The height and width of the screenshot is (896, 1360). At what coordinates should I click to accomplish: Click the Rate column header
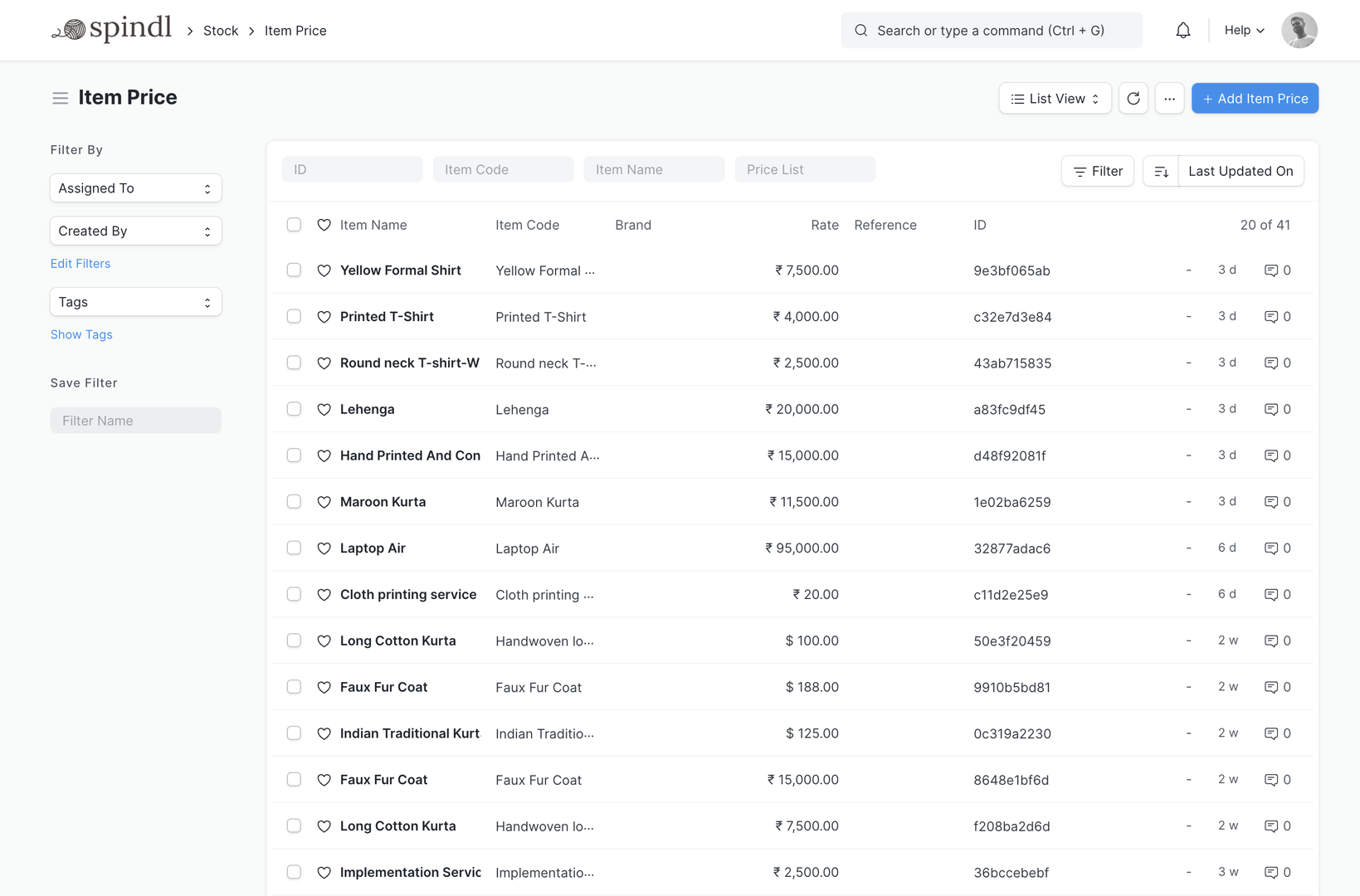[x=825, y=225]
